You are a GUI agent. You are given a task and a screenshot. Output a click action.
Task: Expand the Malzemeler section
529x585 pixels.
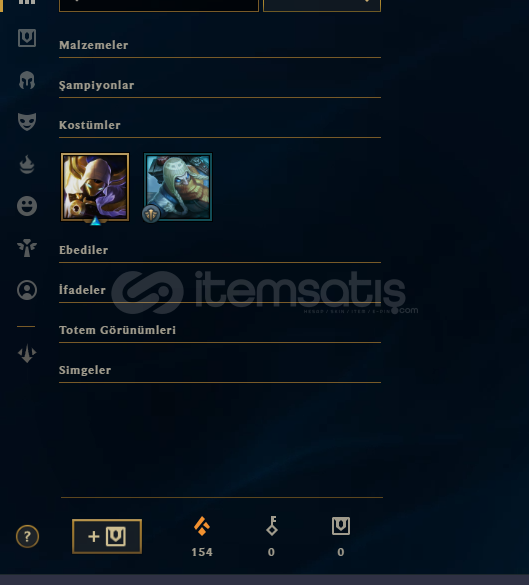[x=220, y=46]
